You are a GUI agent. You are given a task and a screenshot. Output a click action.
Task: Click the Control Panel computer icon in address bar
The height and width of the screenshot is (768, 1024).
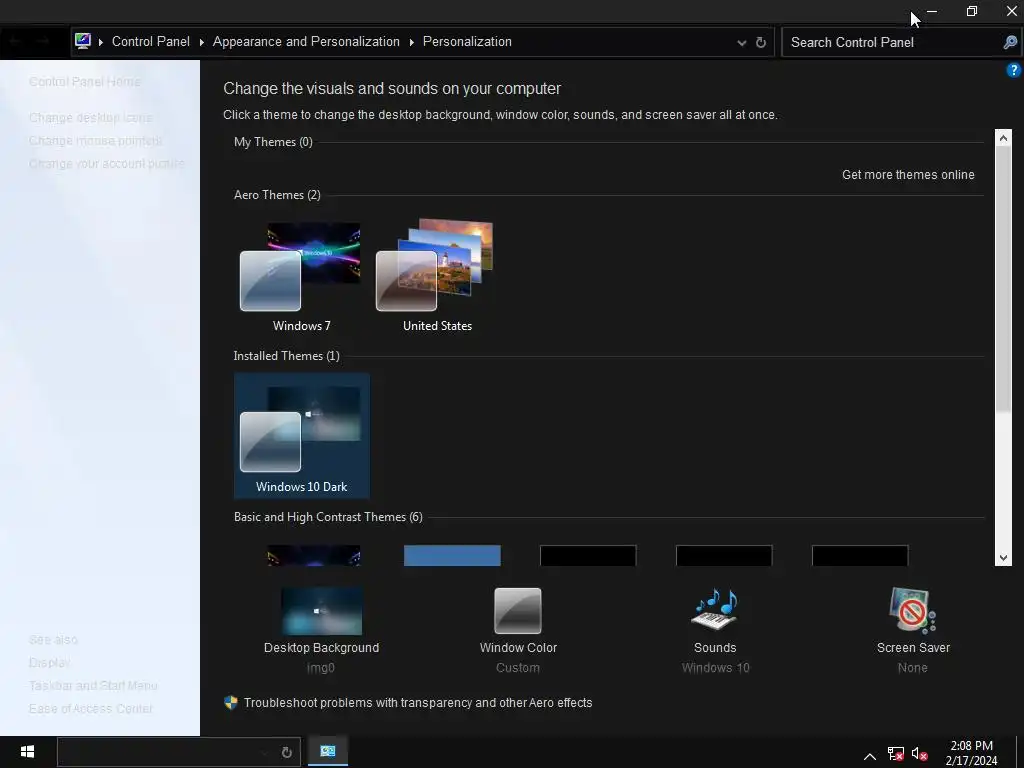click(83, 41)
